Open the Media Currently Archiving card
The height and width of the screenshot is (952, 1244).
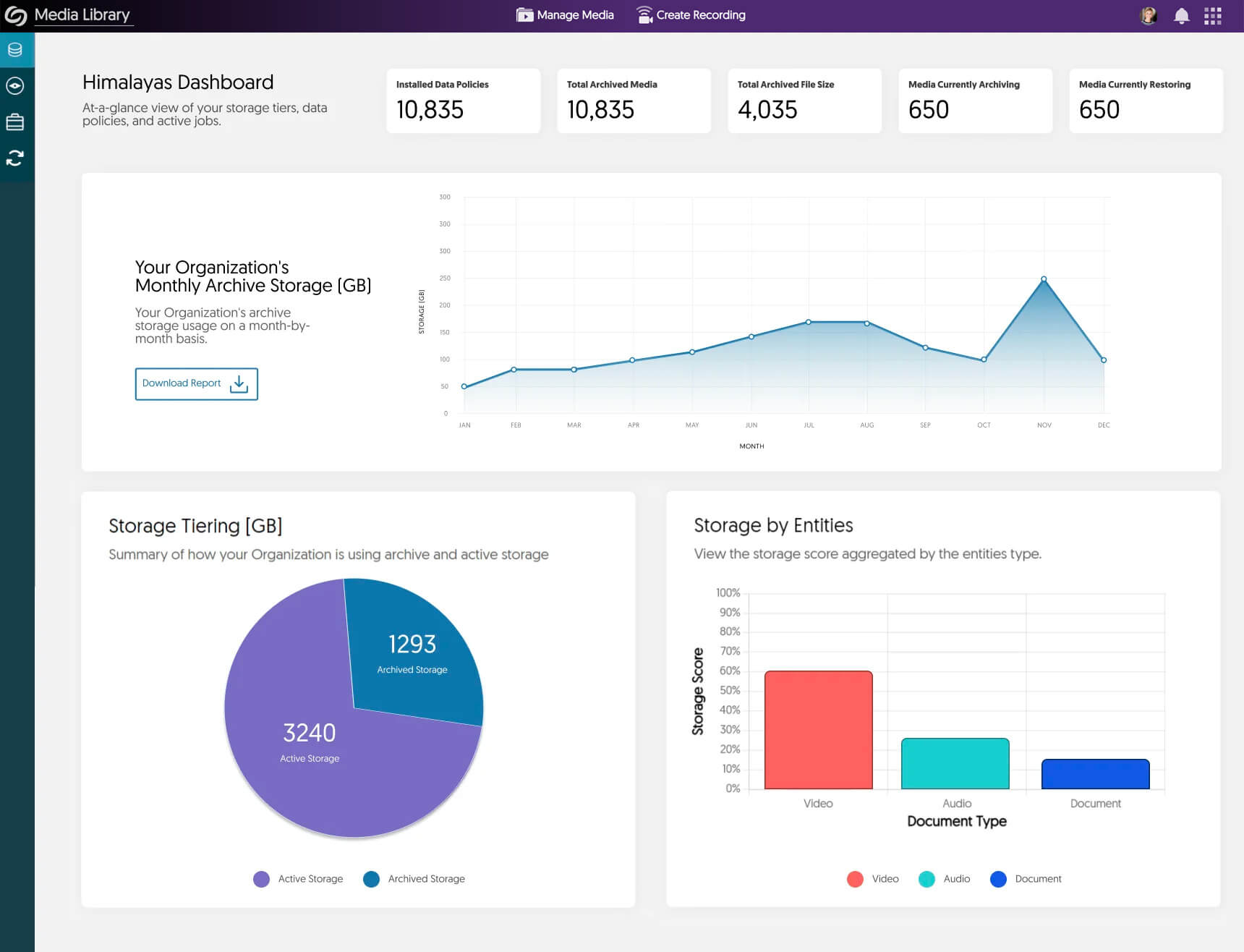[x=976, y=101]
